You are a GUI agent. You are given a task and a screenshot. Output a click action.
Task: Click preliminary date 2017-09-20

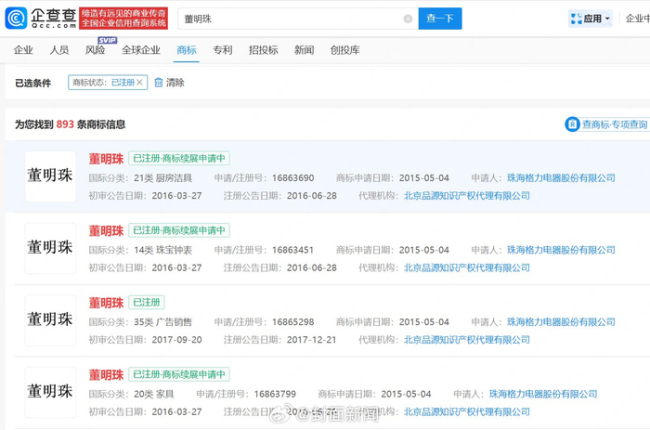(177, 340)
